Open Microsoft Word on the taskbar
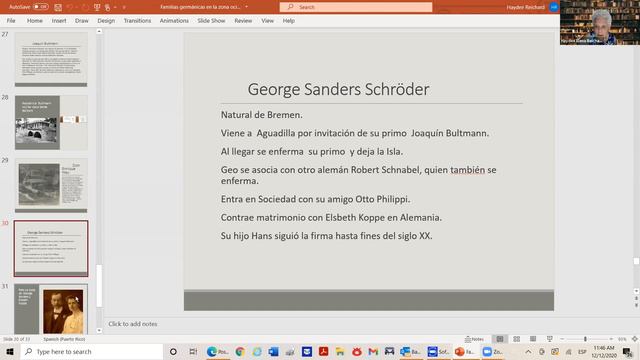Screen dimensions: 640x360 pyautogui.click(x=273, y=351)
